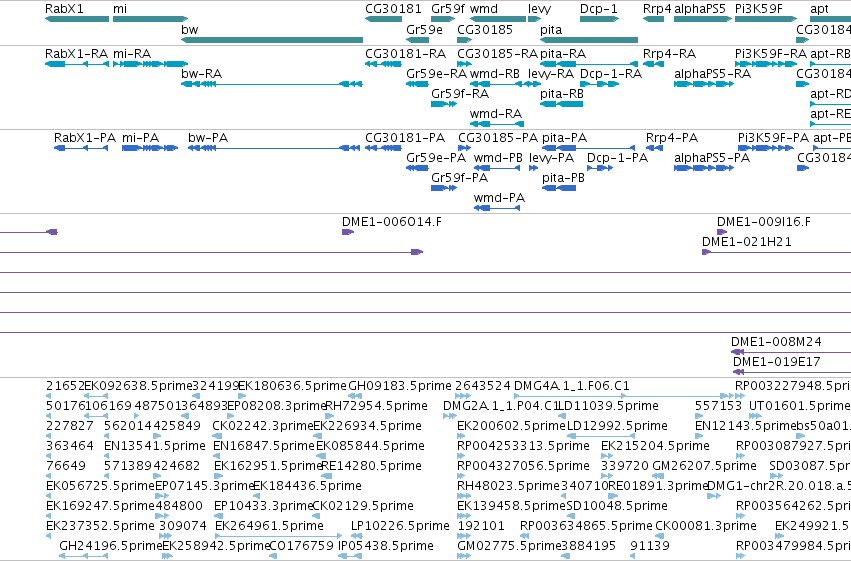The image size is (851, 561).
Task: Select the DME1-009I16.F BAC label
Action: click(x=764, y=221)
